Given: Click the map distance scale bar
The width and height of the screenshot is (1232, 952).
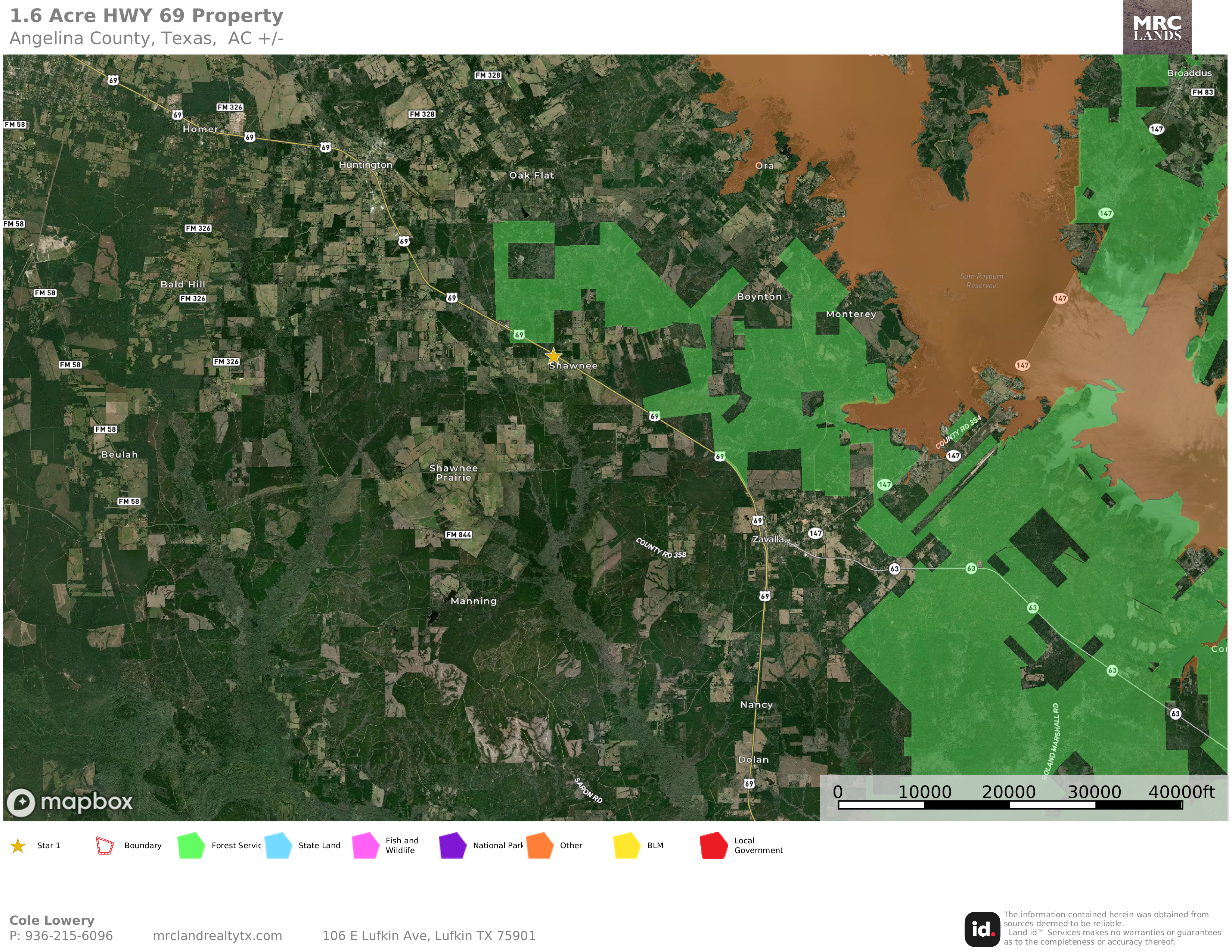Looking at the screenshot, I should (1010, 805).
